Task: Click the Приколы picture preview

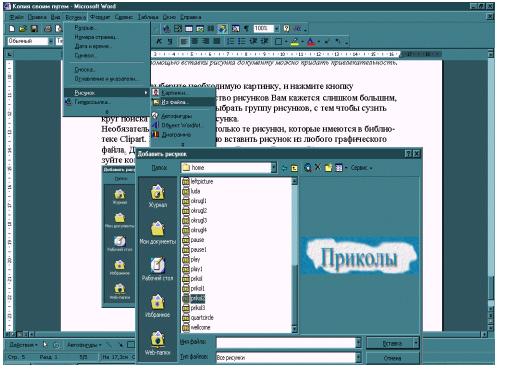Action: point(360,256)
